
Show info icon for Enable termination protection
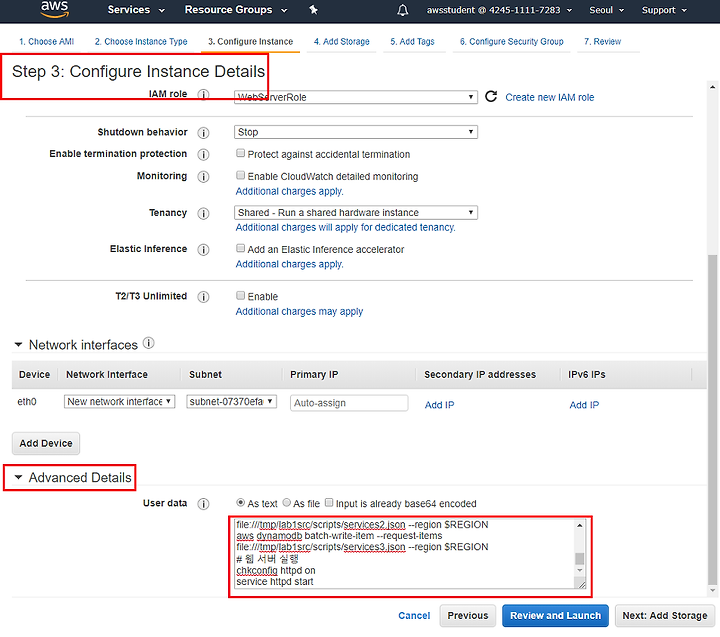(203, 154)
